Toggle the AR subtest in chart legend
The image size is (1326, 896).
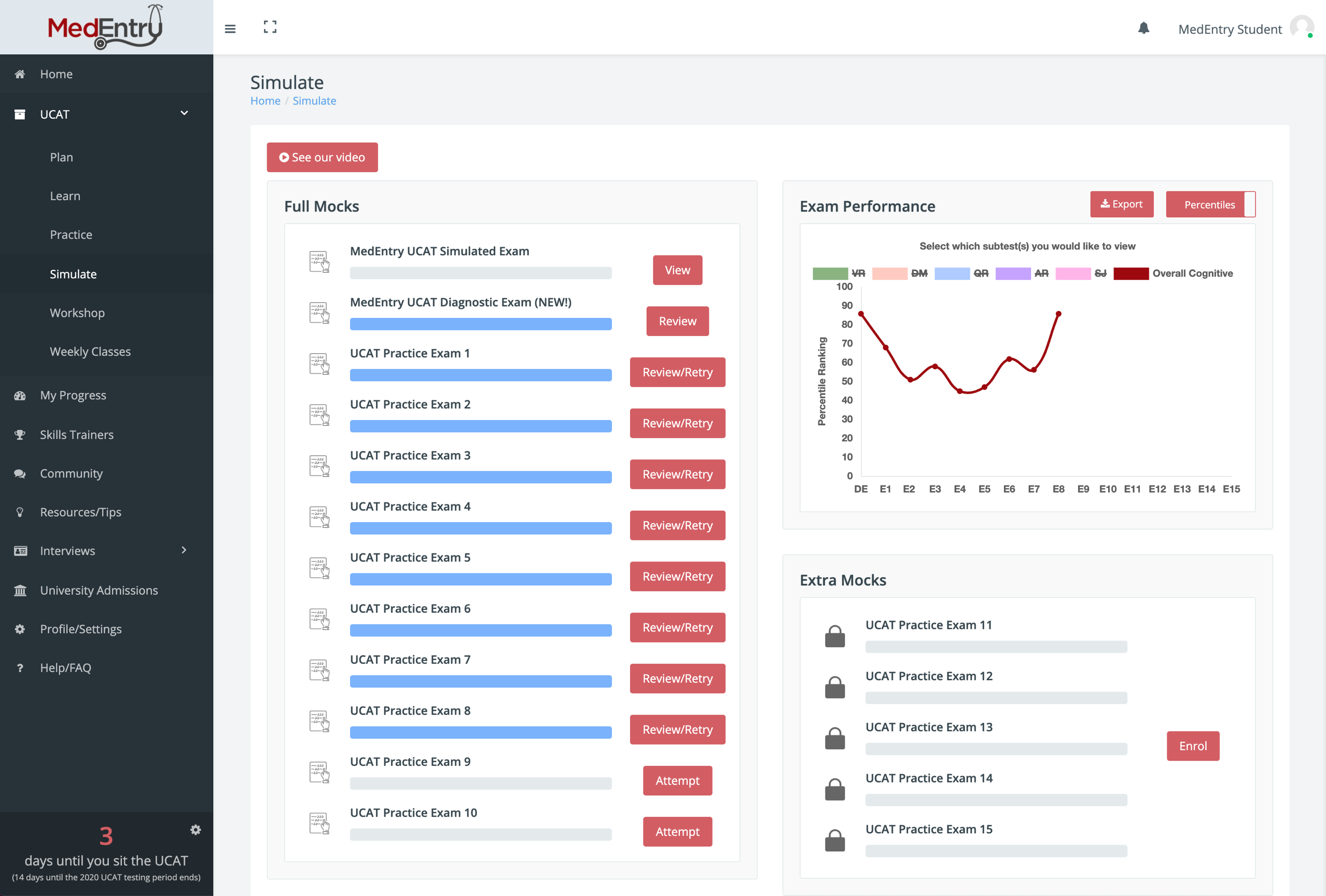(1022, 273)
